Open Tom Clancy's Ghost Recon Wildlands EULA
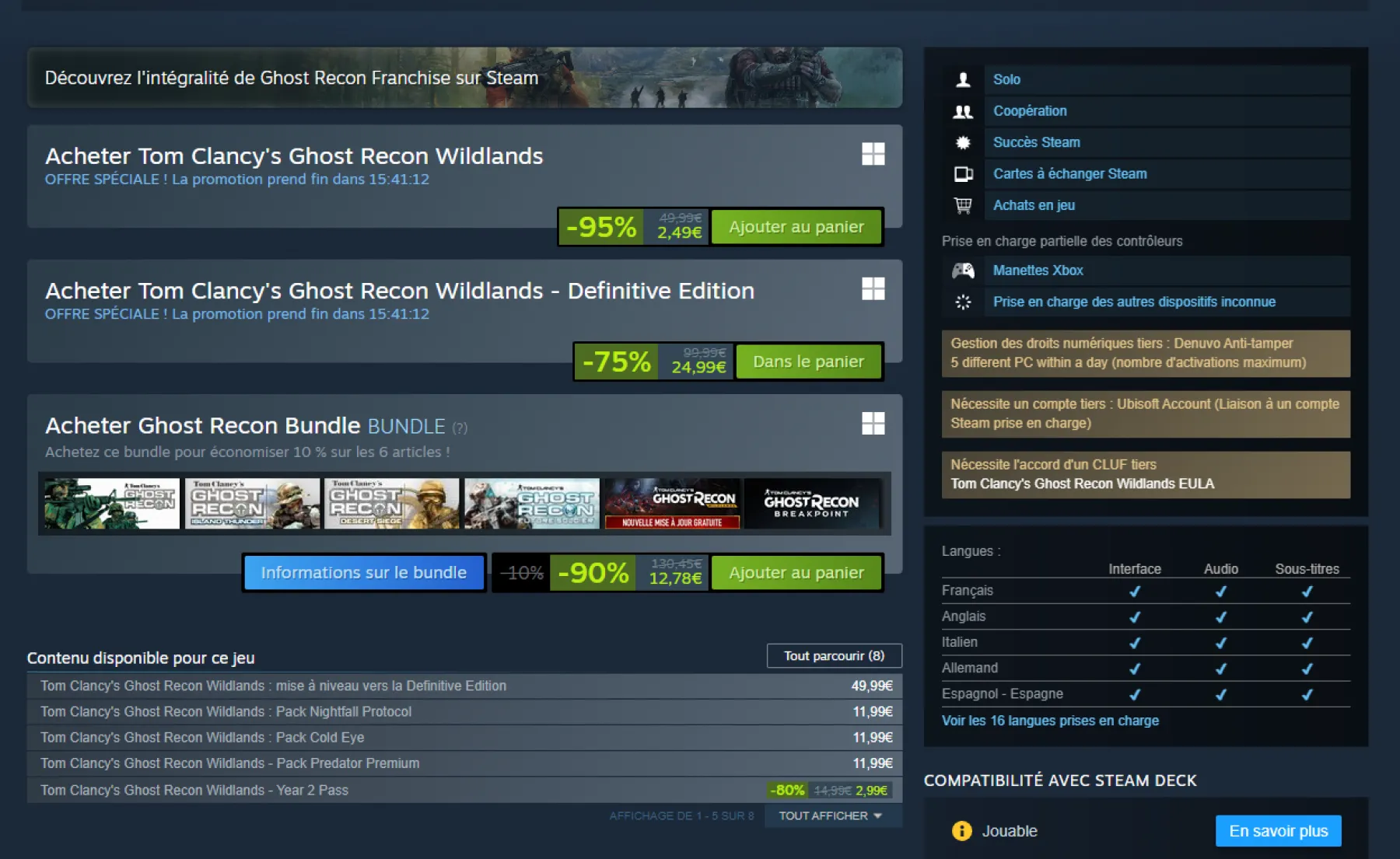 (x=1082, y=484)
